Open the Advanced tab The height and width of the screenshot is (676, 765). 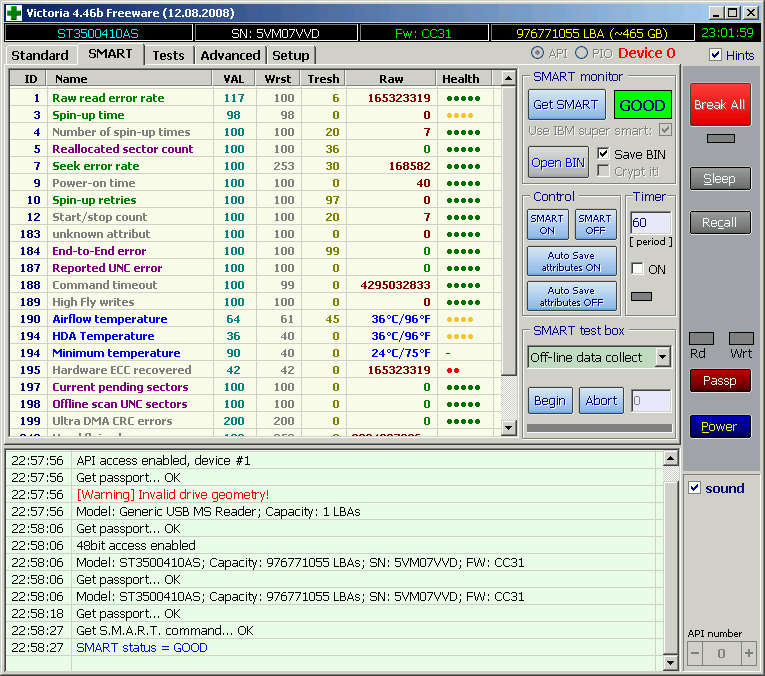tap(230, 55)
